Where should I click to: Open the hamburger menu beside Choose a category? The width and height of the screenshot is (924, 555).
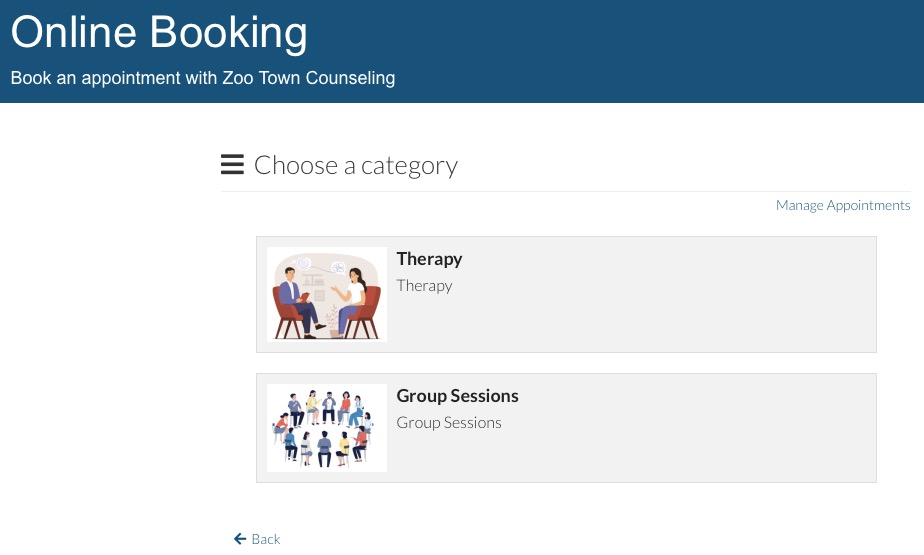[x=232, y=164]
